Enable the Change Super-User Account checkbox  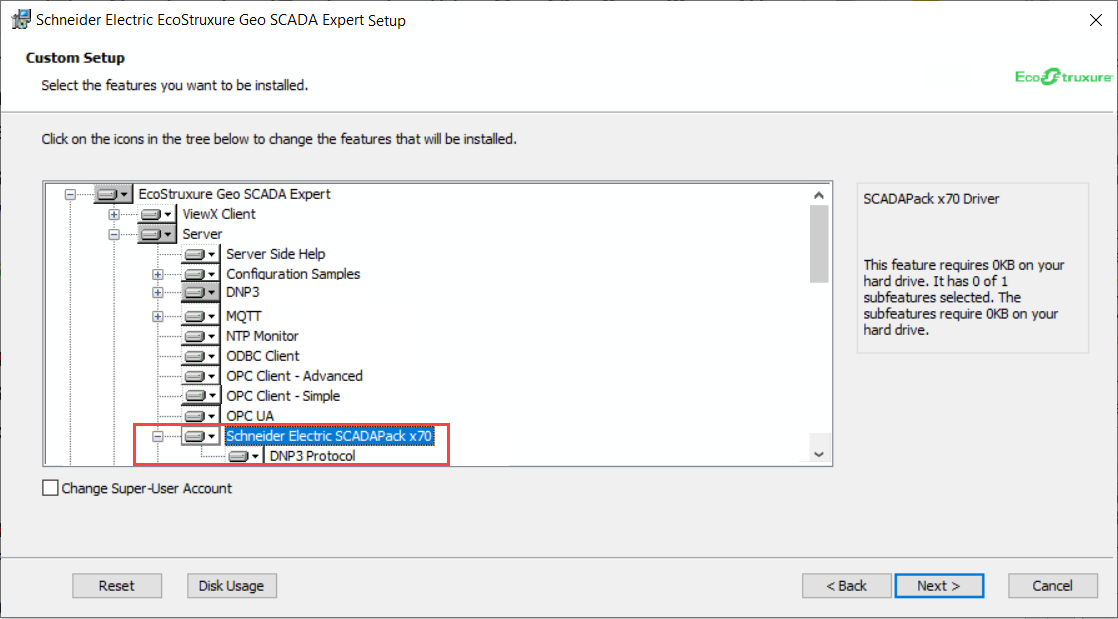[x=51, y=489]
